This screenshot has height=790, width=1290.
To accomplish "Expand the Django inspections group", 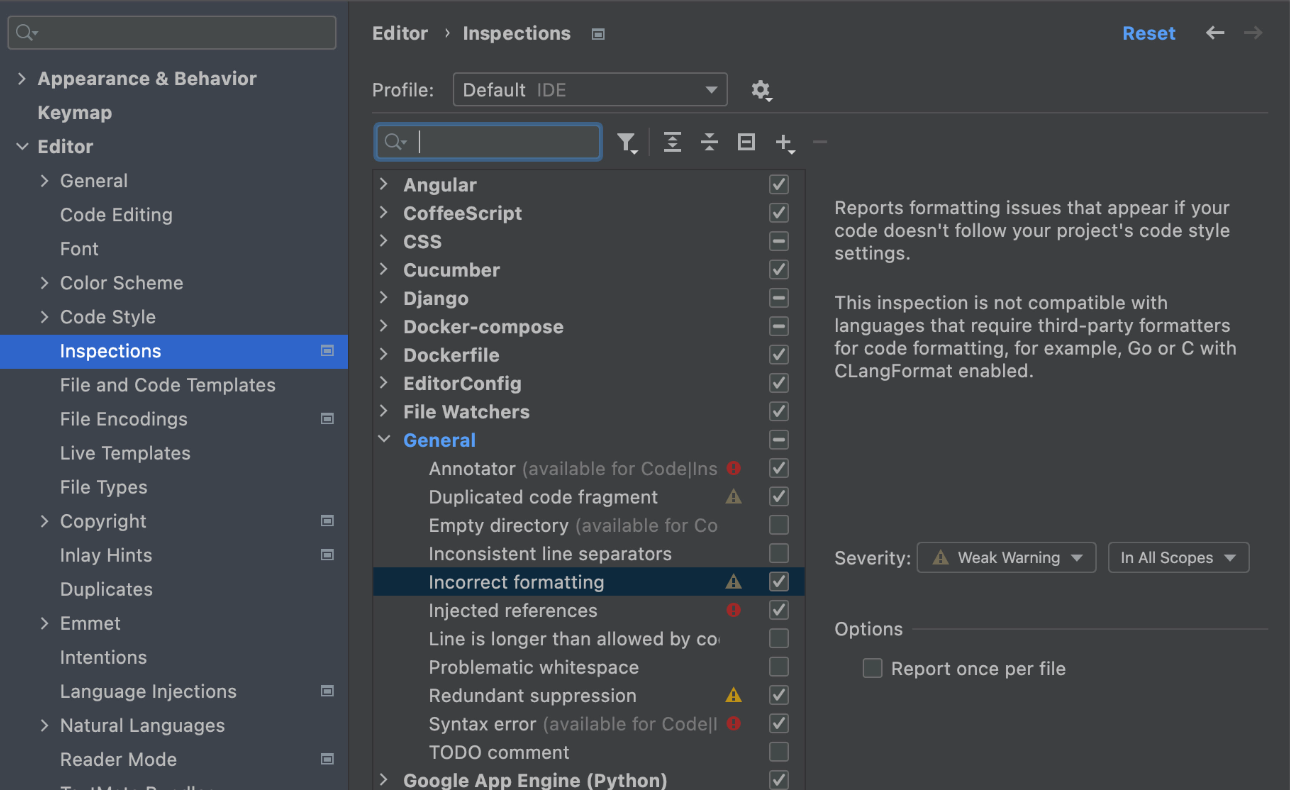I will [x=384, y=298].
